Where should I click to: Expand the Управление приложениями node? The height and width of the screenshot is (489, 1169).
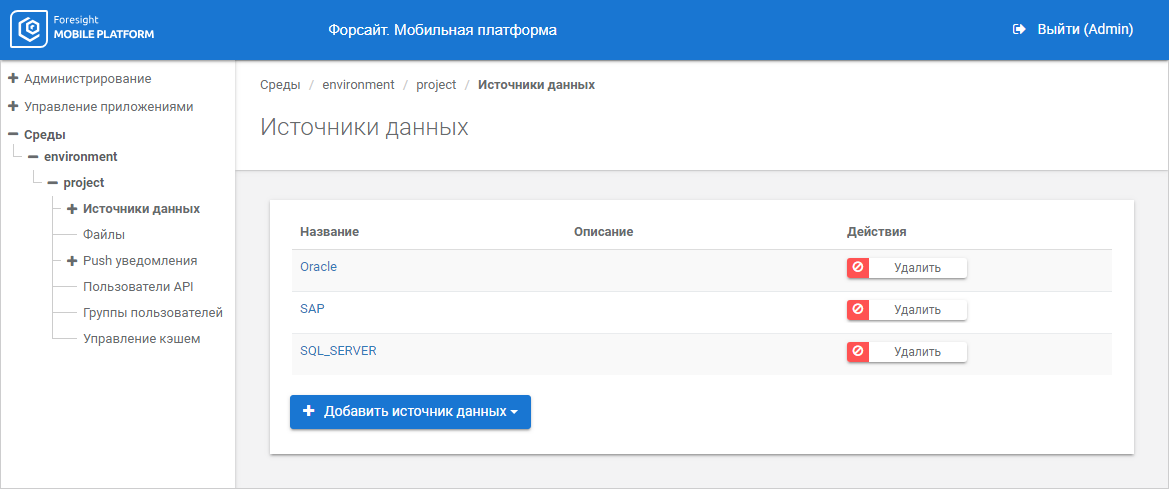13,106
